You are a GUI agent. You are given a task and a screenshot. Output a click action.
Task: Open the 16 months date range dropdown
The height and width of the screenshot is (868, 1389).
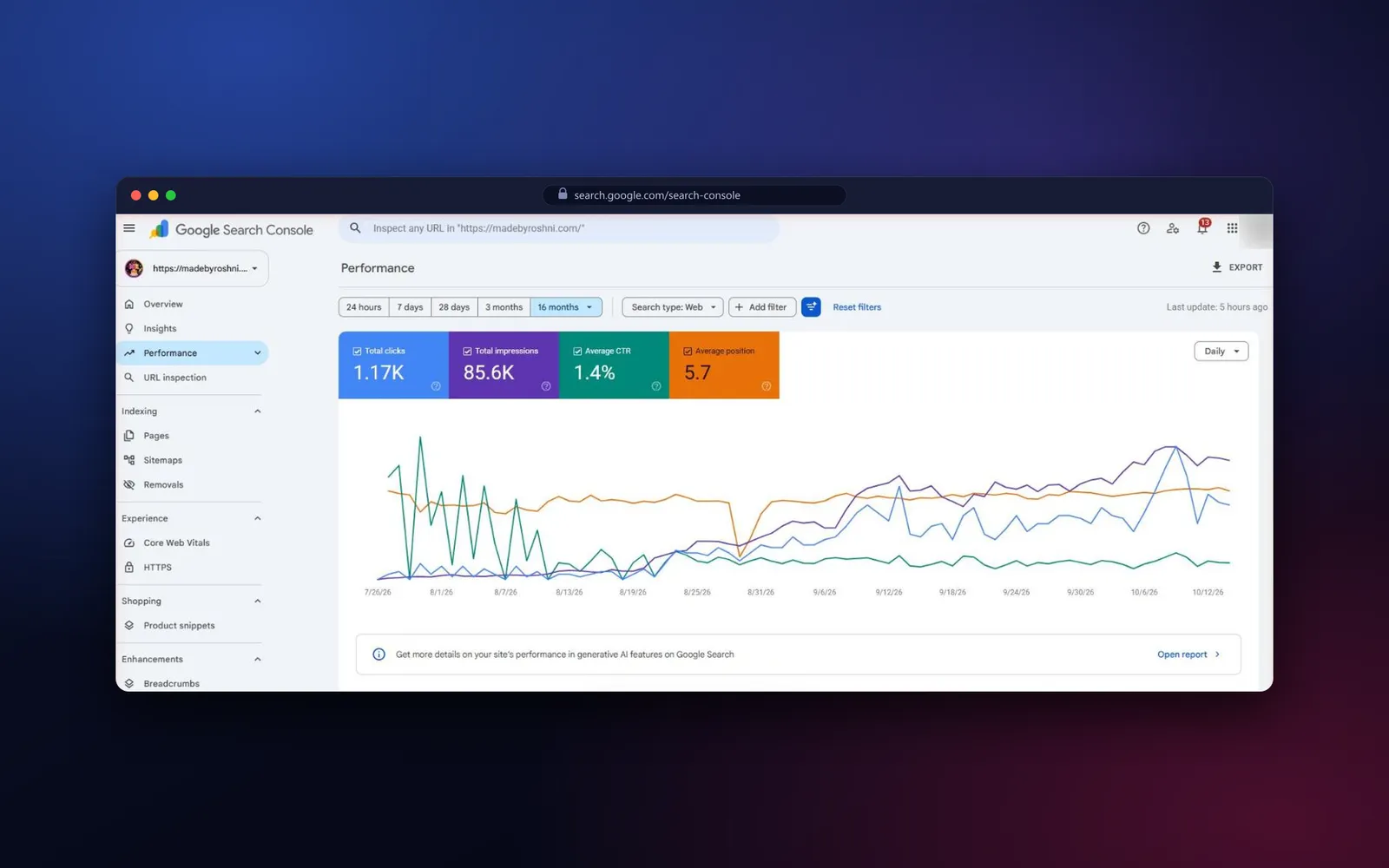tap(566, 307)
